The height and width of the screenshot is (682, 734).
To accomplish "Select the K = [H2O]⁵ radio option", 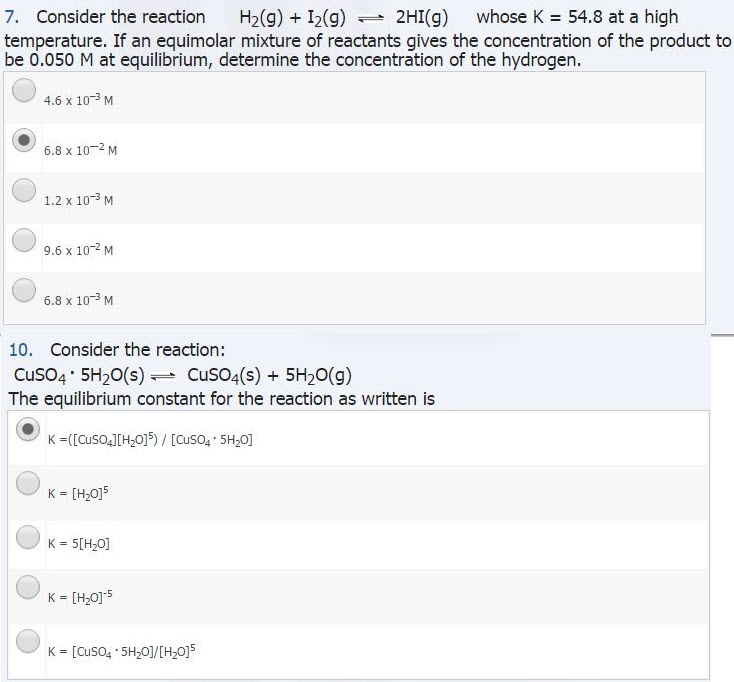I will 28,483.
